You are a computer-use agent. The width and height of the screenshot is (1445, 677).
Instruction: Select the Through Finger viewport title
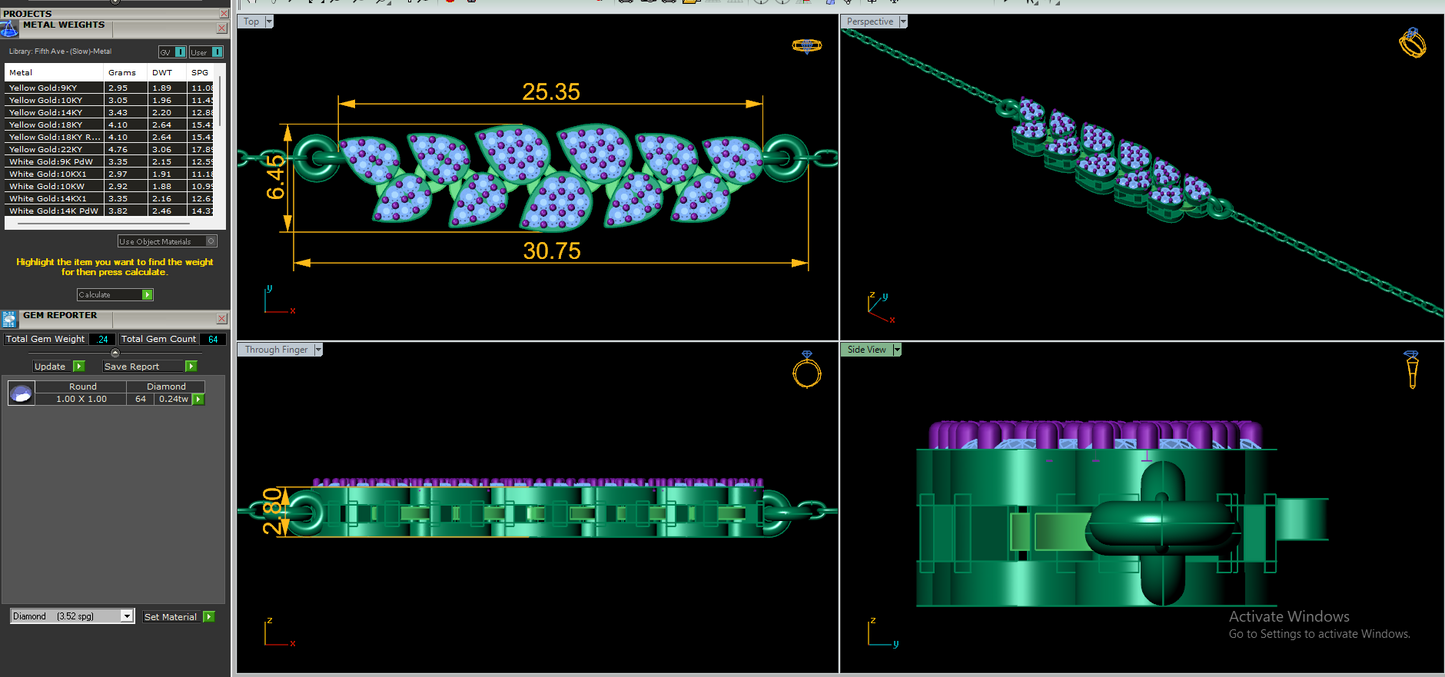click(x=277, y=350)
